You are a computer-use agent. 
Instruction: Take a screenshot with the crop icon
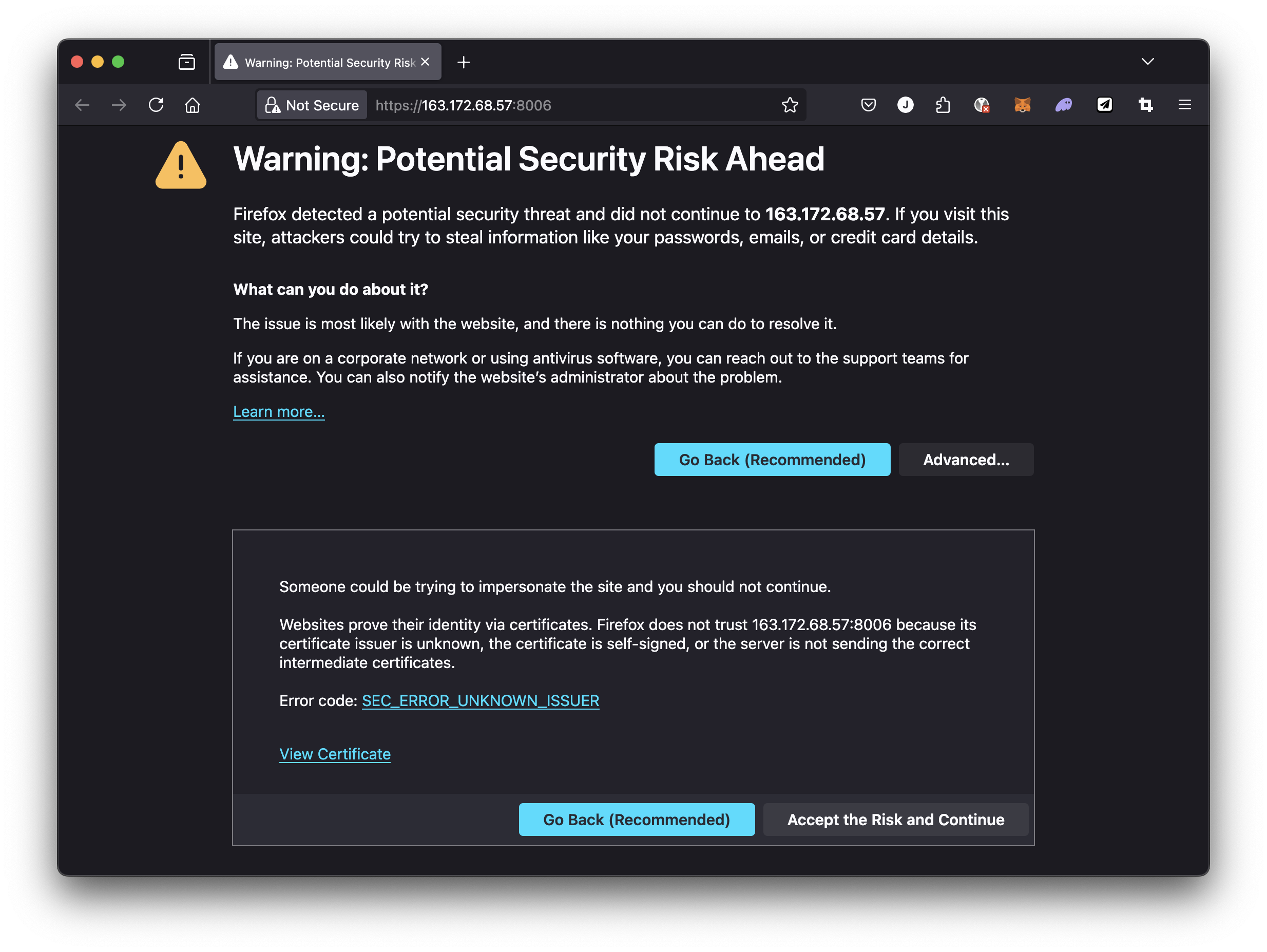[1145, 105]
